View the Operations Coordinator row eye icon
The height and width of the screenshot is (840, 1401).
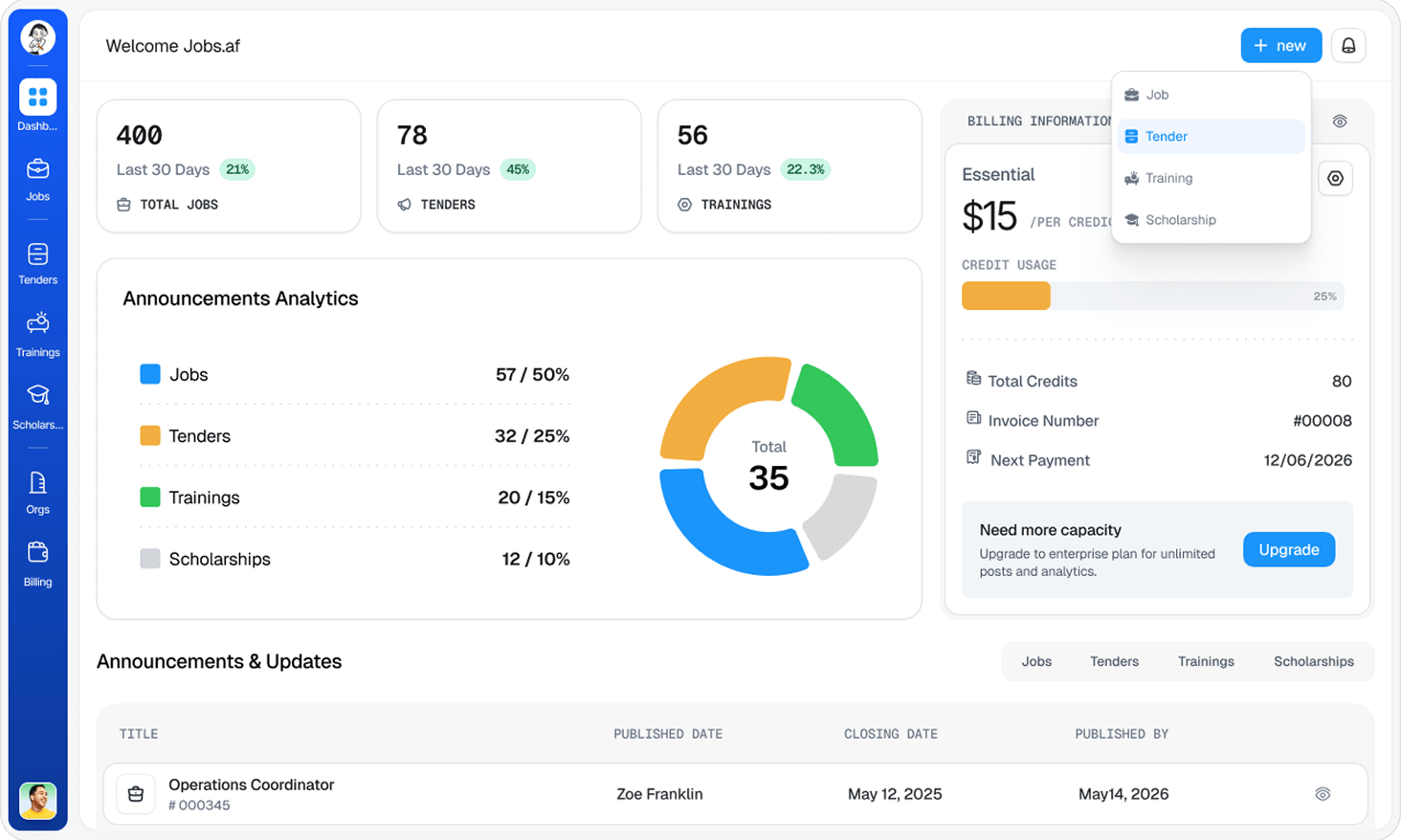(x=1323, y=794)
